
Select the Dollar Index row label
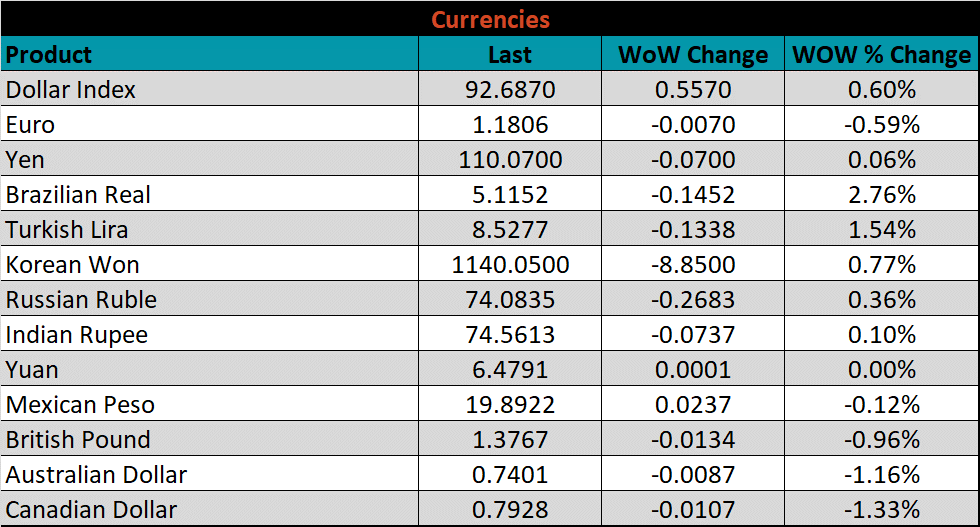click(71, 90)
